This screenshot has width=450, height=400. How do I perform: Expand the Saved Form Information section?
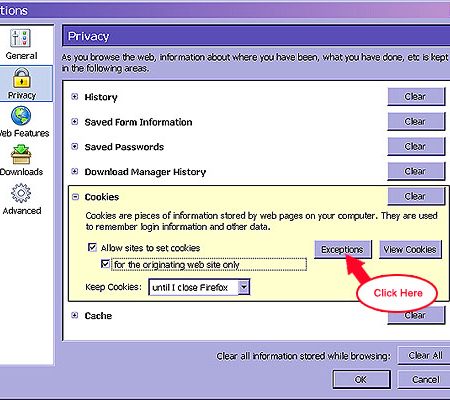(75, 122)
